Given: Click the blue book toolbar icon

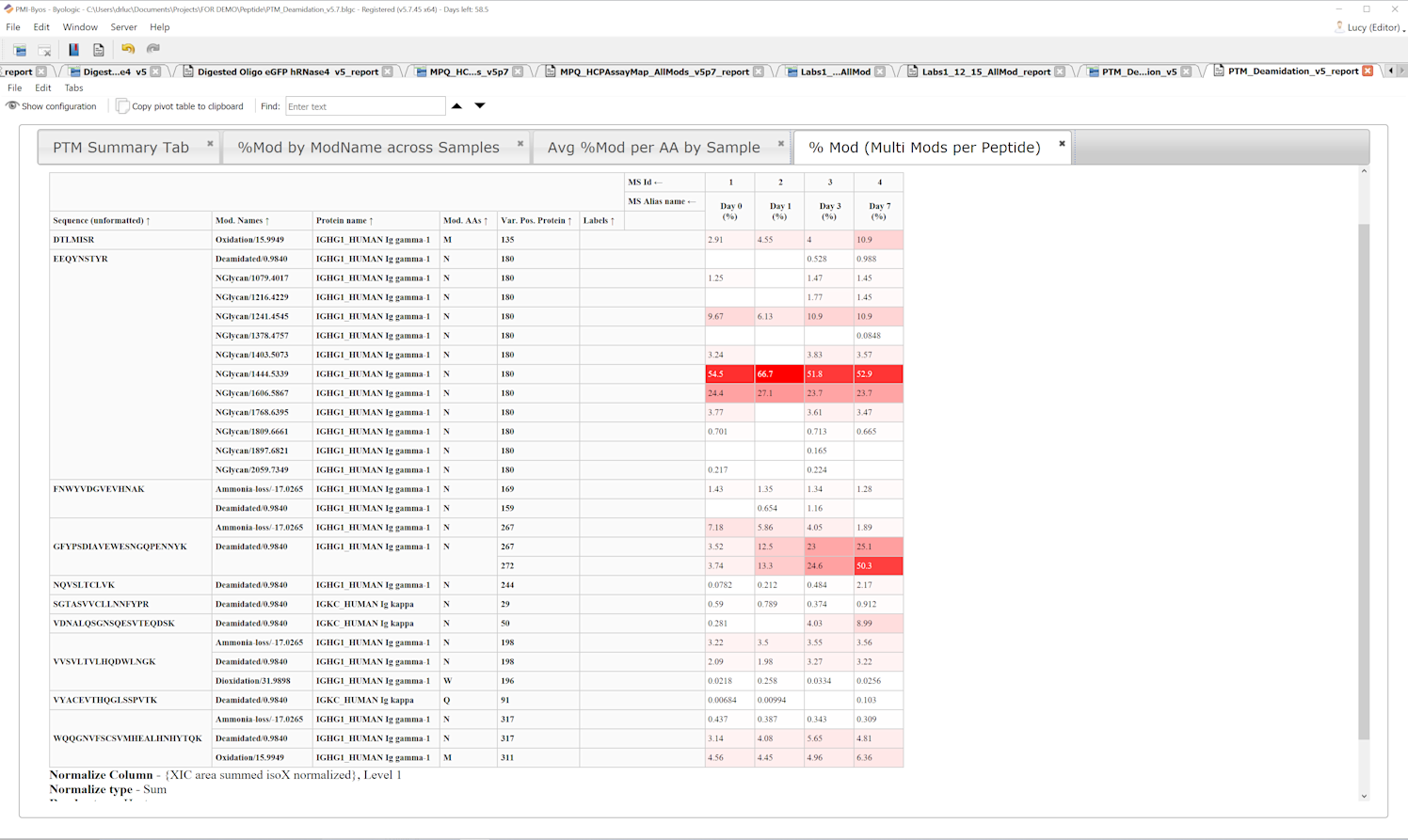Looking at the screenshot, I should point(73,50).
